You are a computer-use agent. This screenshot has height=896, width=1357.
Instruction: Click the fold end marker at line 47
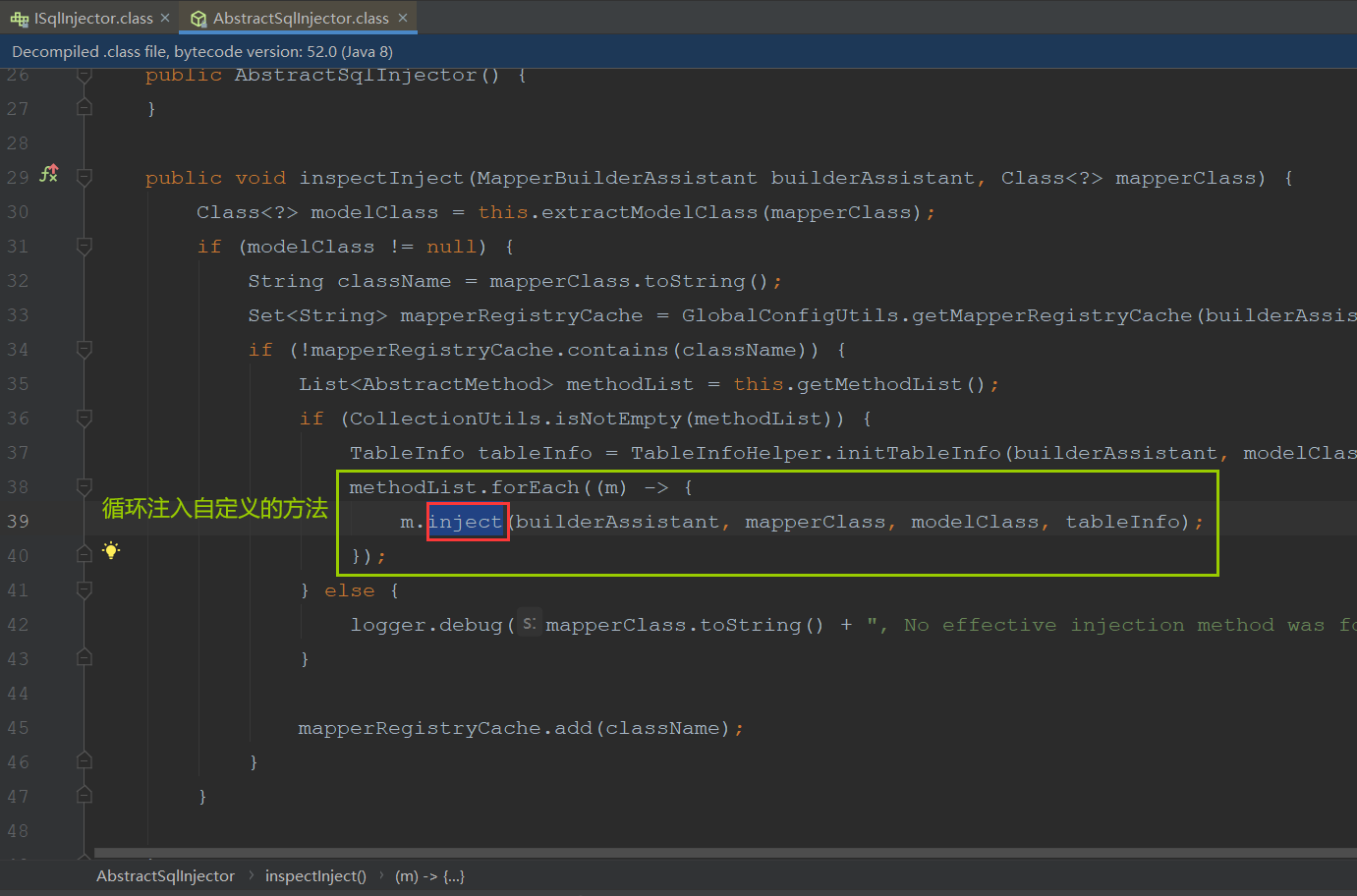point(85,796)
